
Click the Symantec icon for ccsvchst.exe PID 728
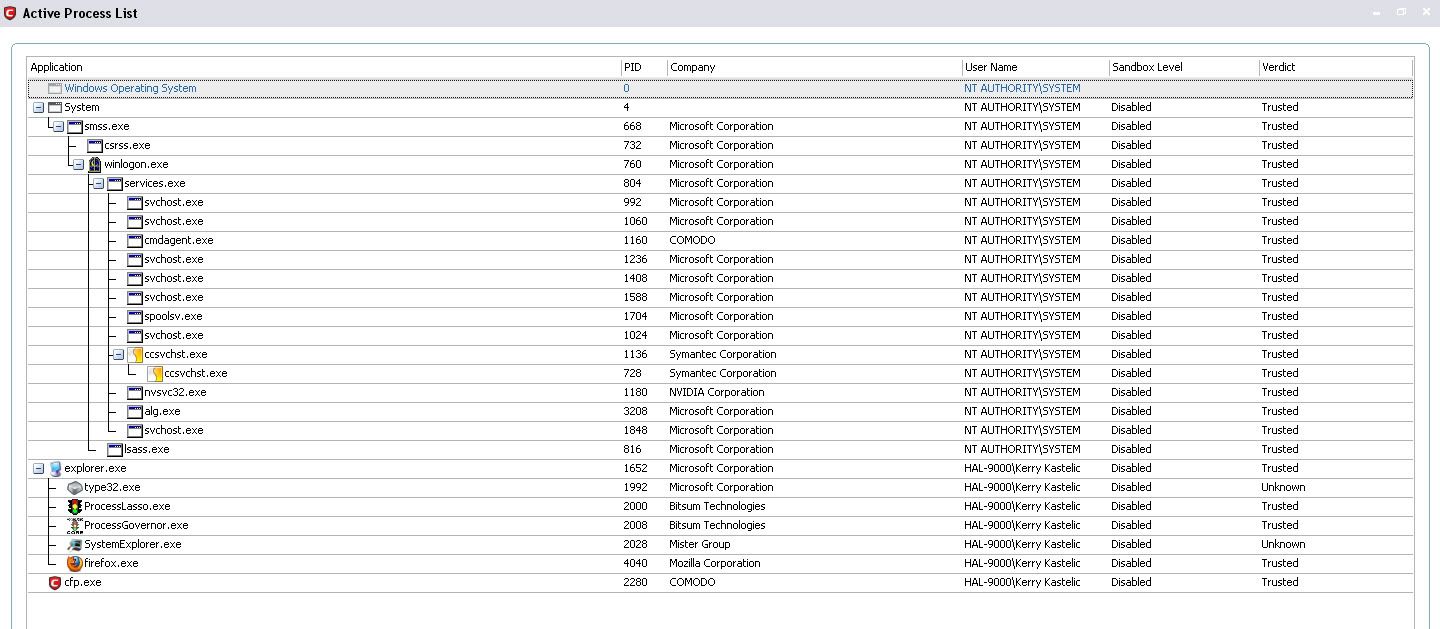pyautogui.click(x=155, y=373)
